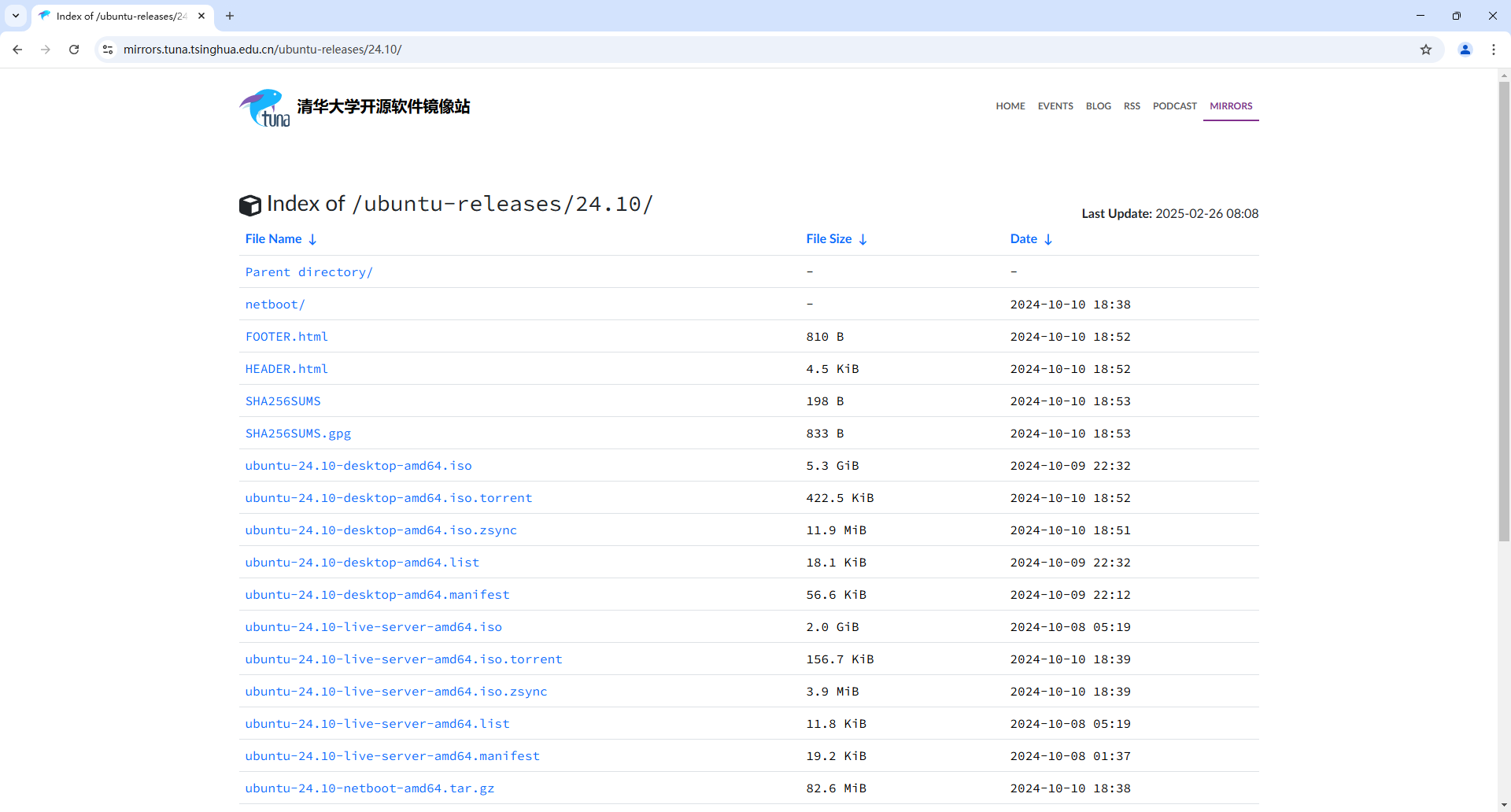Select the Index of /ubuntu-releases tab
The width and height of the screenshot is (1511, 812).
(x=122, y=16)
